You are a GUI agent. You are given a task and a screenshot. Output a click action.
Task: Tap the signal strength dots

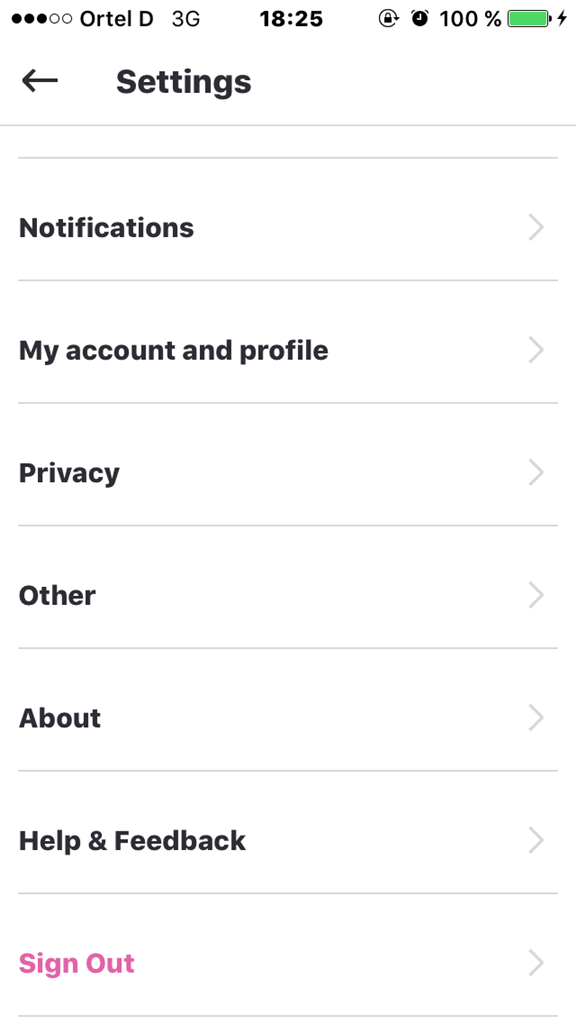tap(42, 19)
